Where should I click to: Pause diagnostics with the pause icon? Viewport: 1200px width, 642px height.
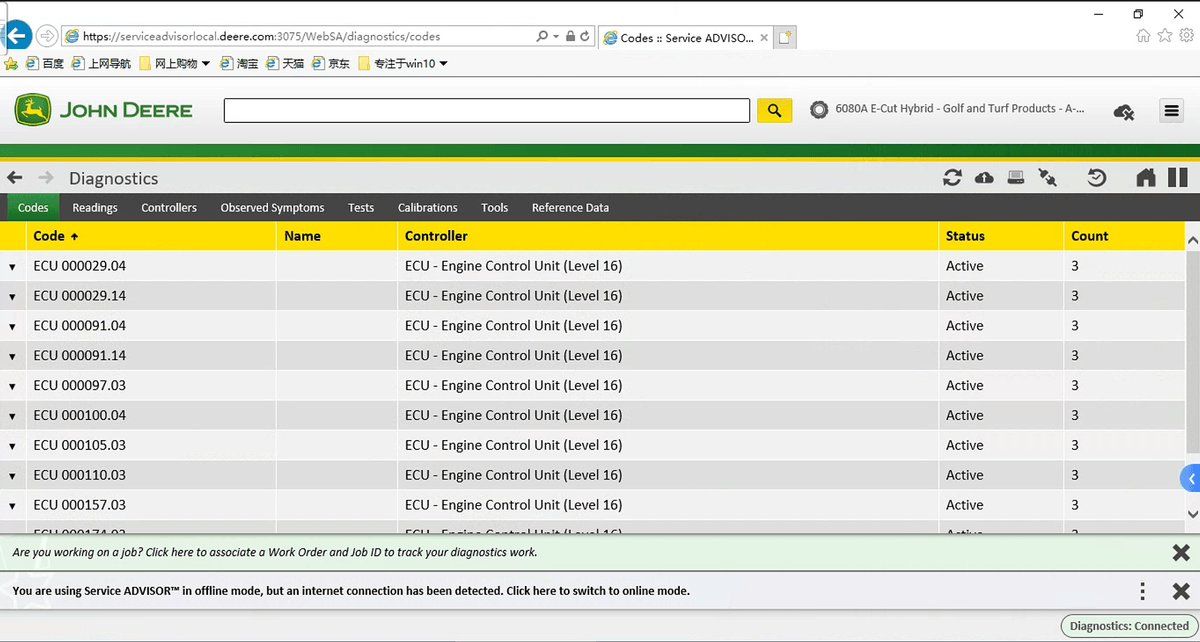[1178, 178]
